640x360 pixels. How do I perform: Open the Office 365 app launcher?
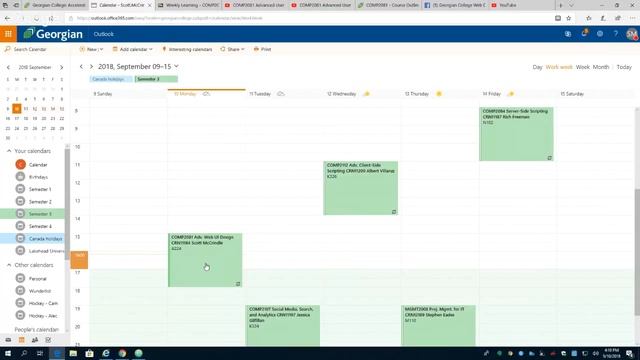(8, 34)
